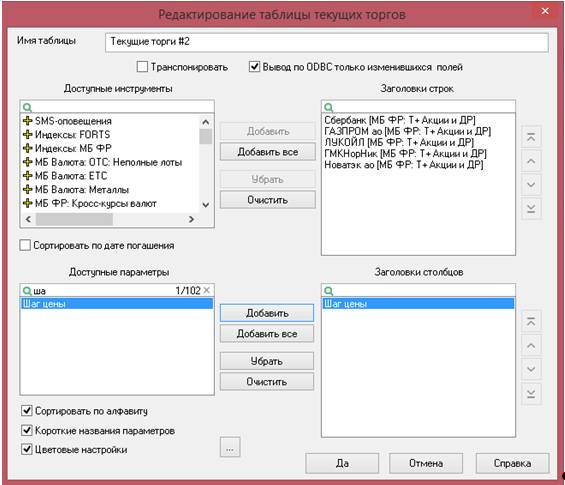Move Шаг цены column header to top

coord(531,321)
